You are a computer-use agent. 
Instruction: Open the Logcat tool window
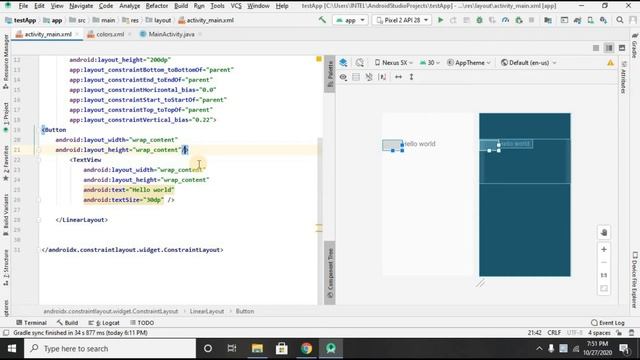(x=104, y=322)
